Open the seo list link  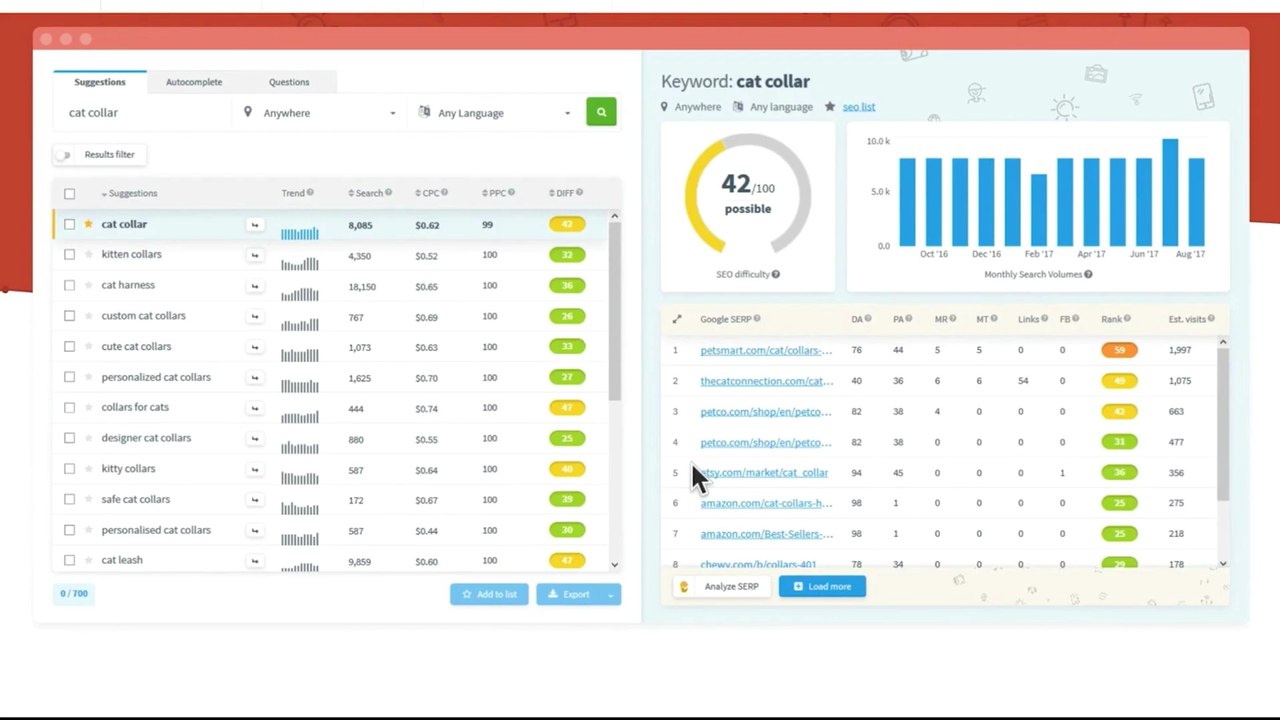(x=859, y=107)
